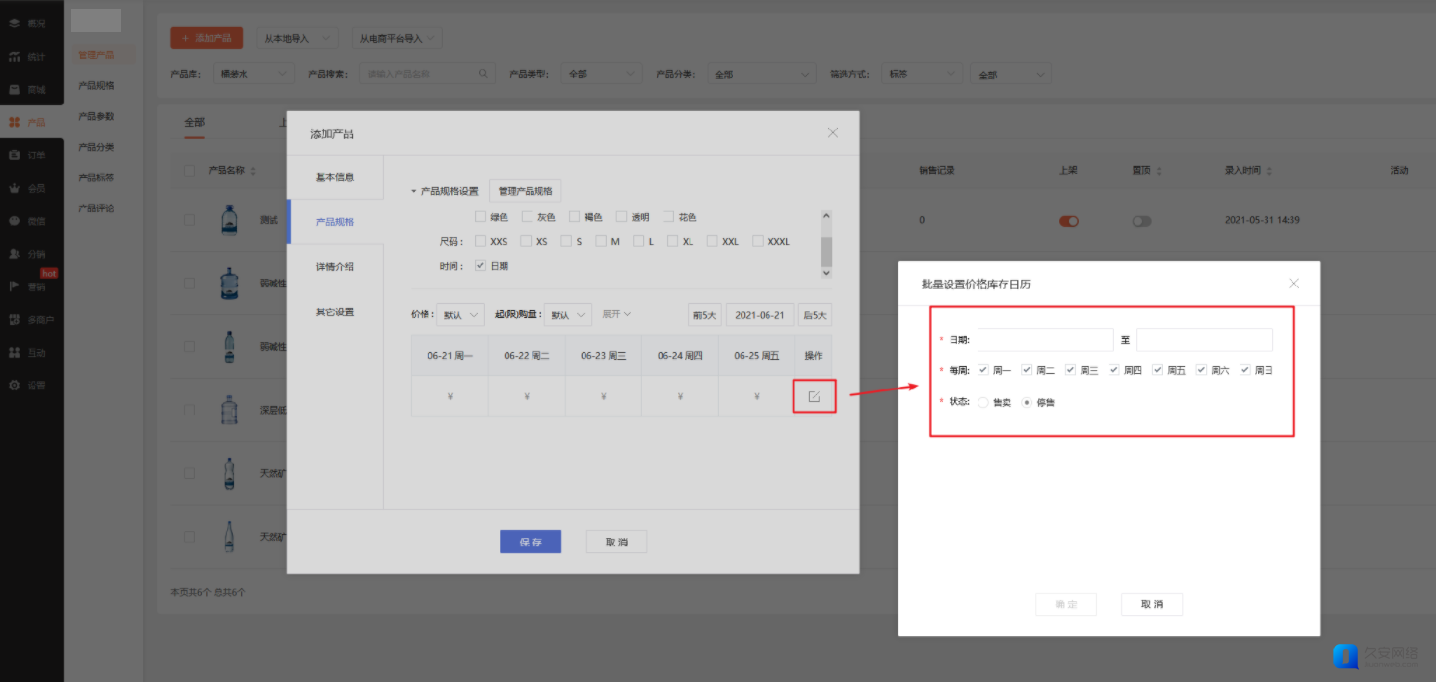The image size is (1436, 682).
Task: Click the 多商户 sidebar icon
Action: pos(14,320)
